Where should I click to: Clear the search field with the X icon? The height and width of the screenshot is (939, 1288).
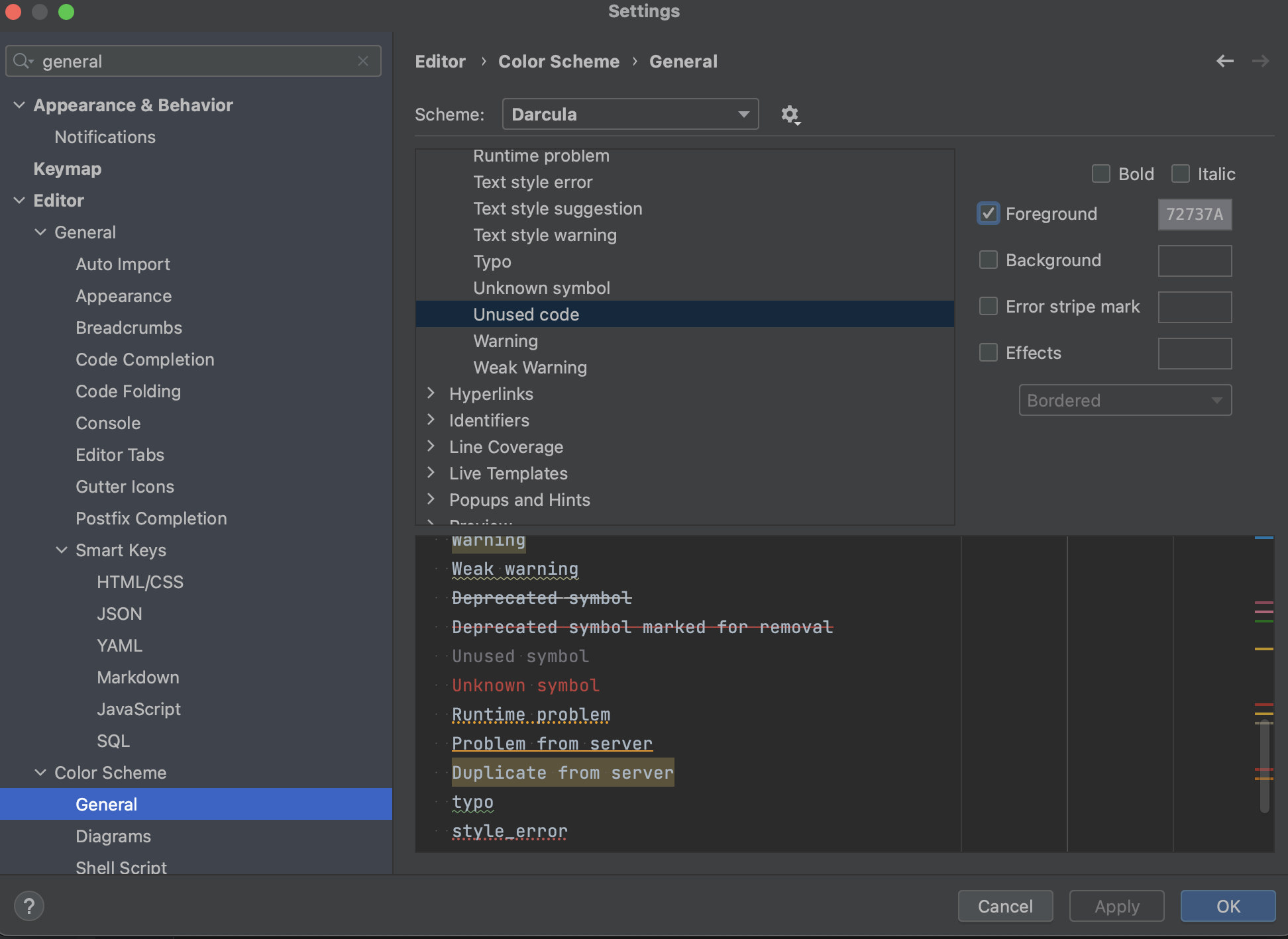pos(362,61)
